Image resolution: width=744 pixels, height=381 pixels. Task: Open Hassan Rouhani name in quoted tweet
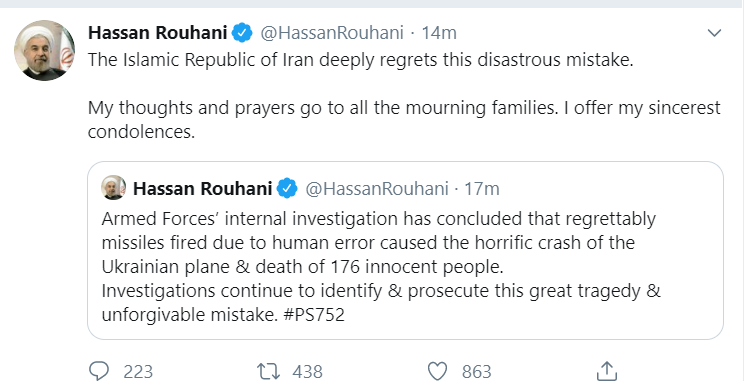pyautogui.click(x=203, y=188)
